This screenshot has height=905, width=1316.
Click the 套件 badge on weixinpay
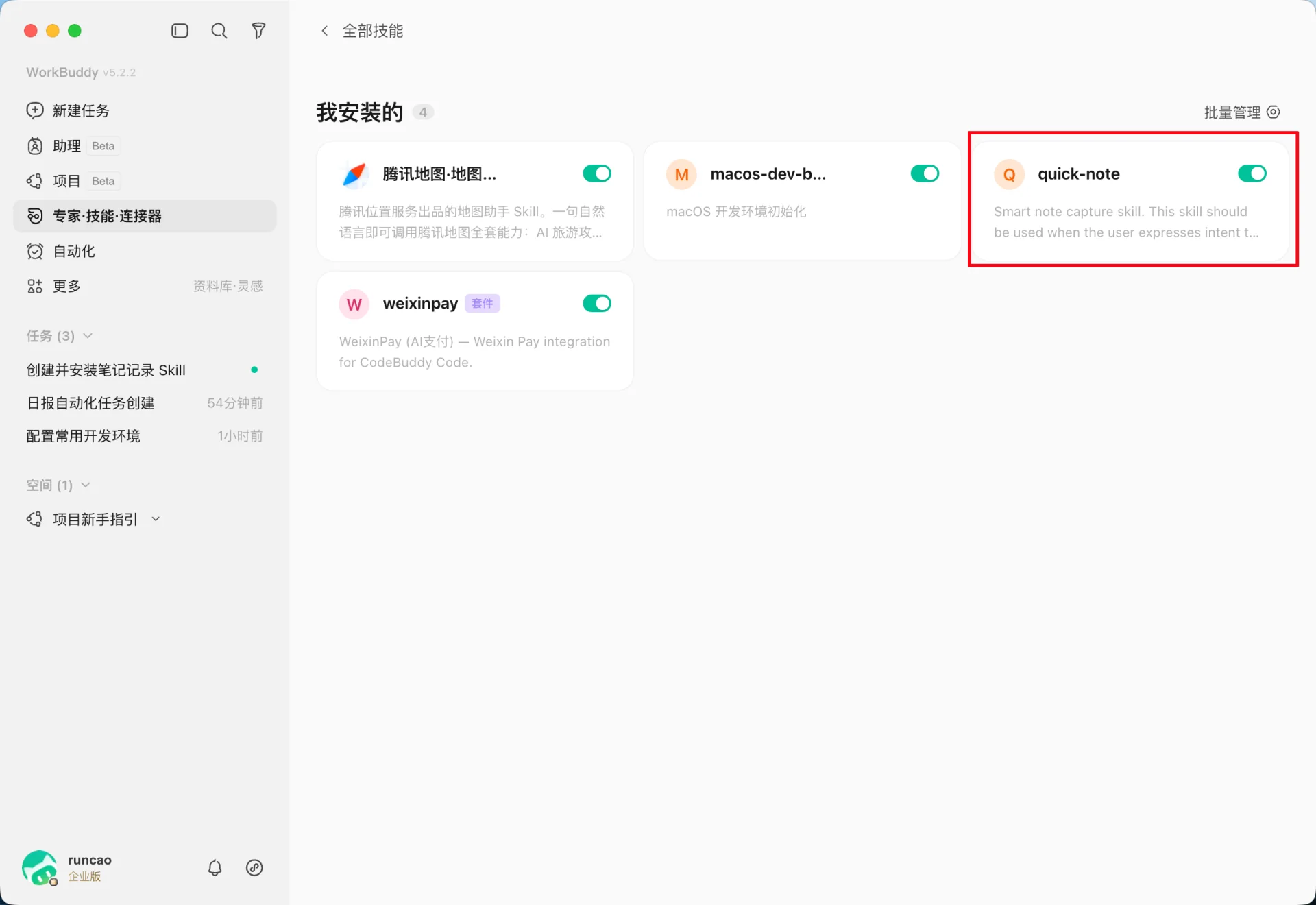pyautogui.click(x=483, y=304)
